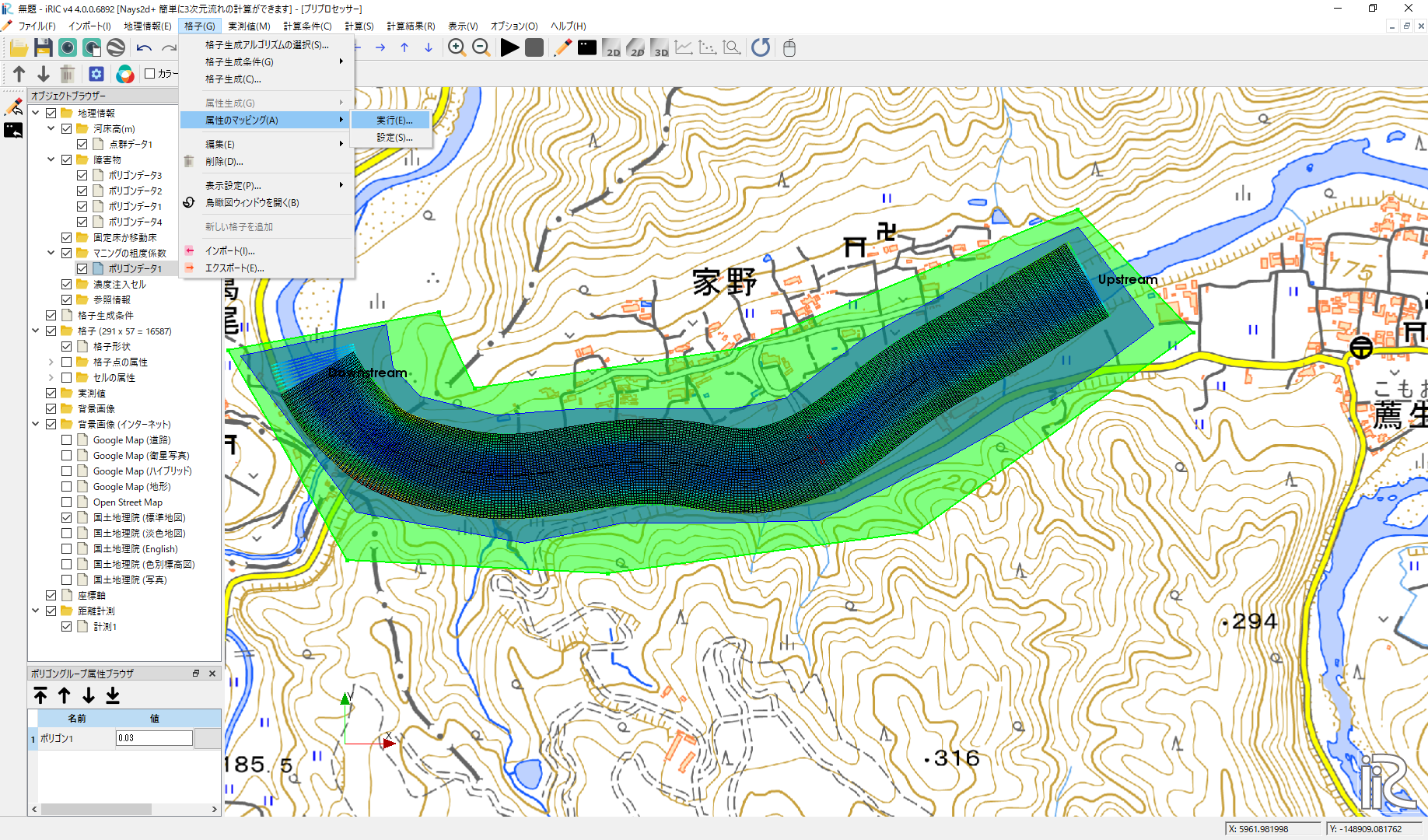
Task: Collapse the マニングの粗度係数 tree node
Action: [51, 253]
